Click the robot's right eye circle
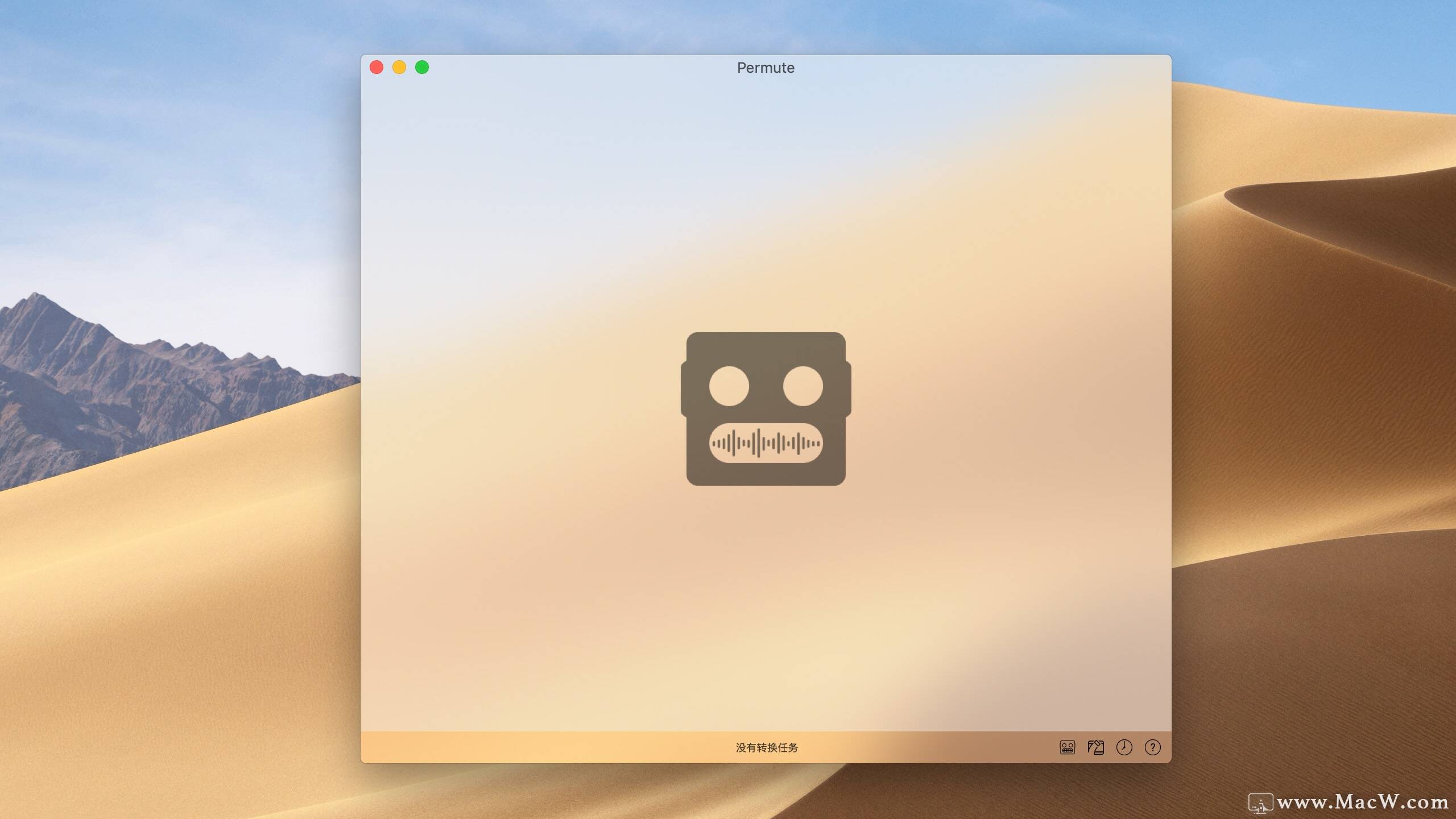 click(x=803, y=386)
